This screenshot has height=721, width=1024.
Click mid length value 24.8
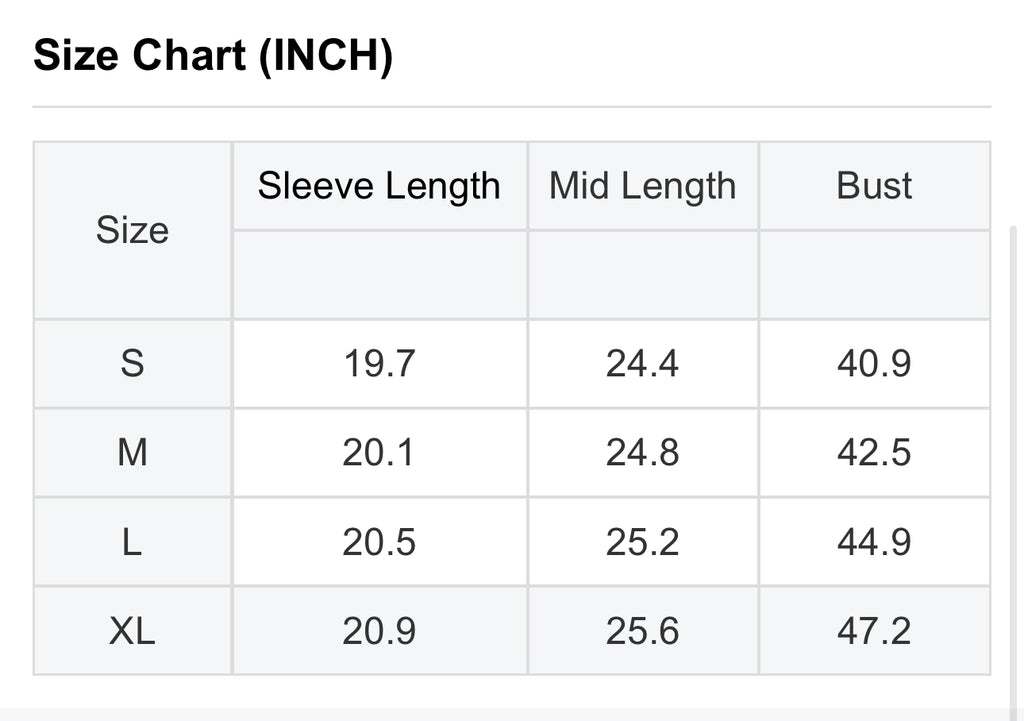tap(643, 453)
